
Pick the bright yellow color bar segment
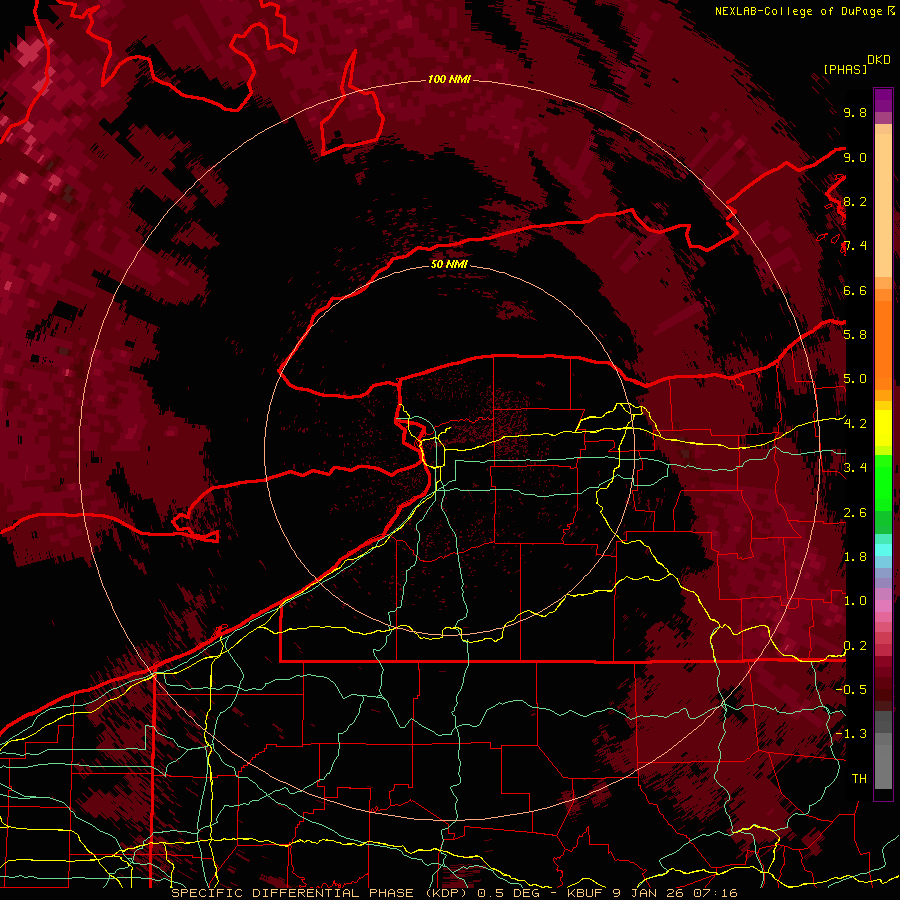(x=883, y=428)
